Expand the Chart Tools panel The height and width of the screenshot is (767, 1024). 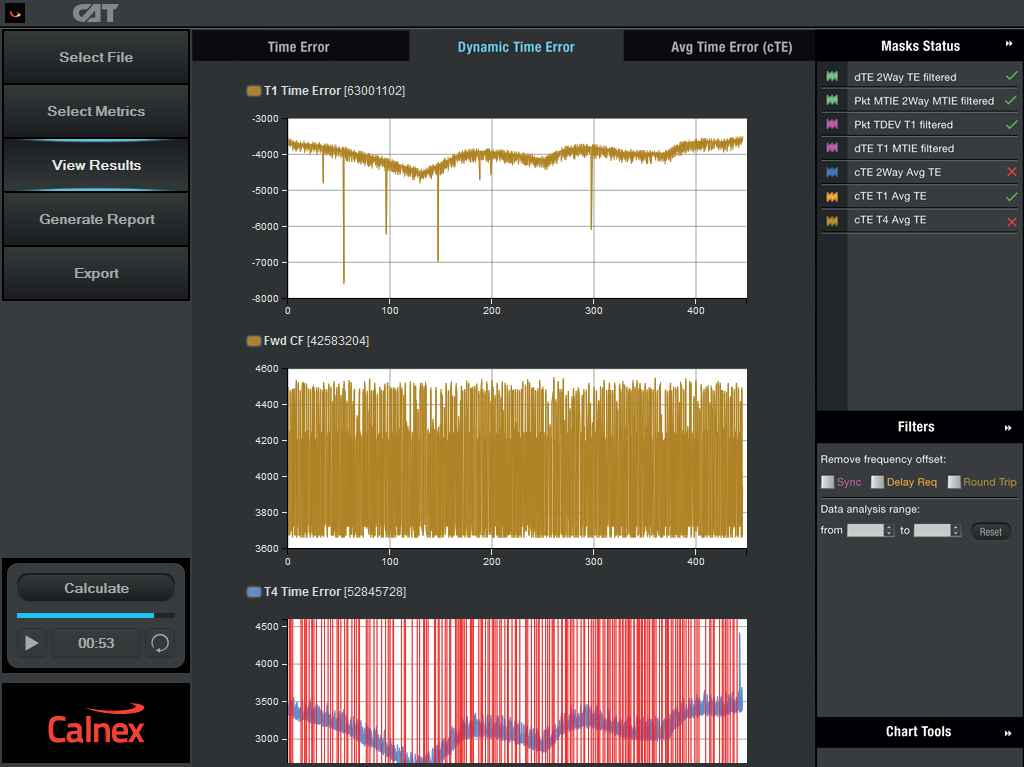click(x=1009, y=732)
